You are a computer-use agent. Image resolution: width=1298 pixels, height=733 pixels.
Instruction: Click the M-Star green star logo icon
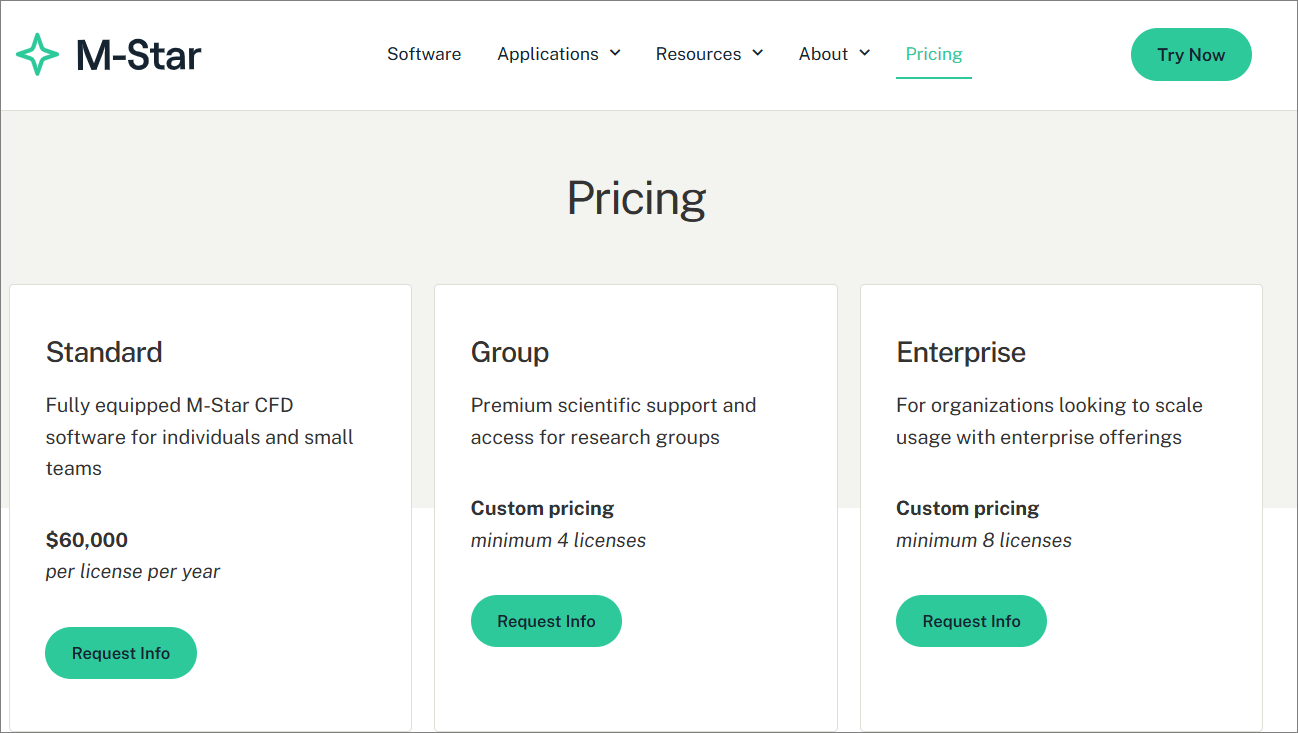(x=38, y=54)
